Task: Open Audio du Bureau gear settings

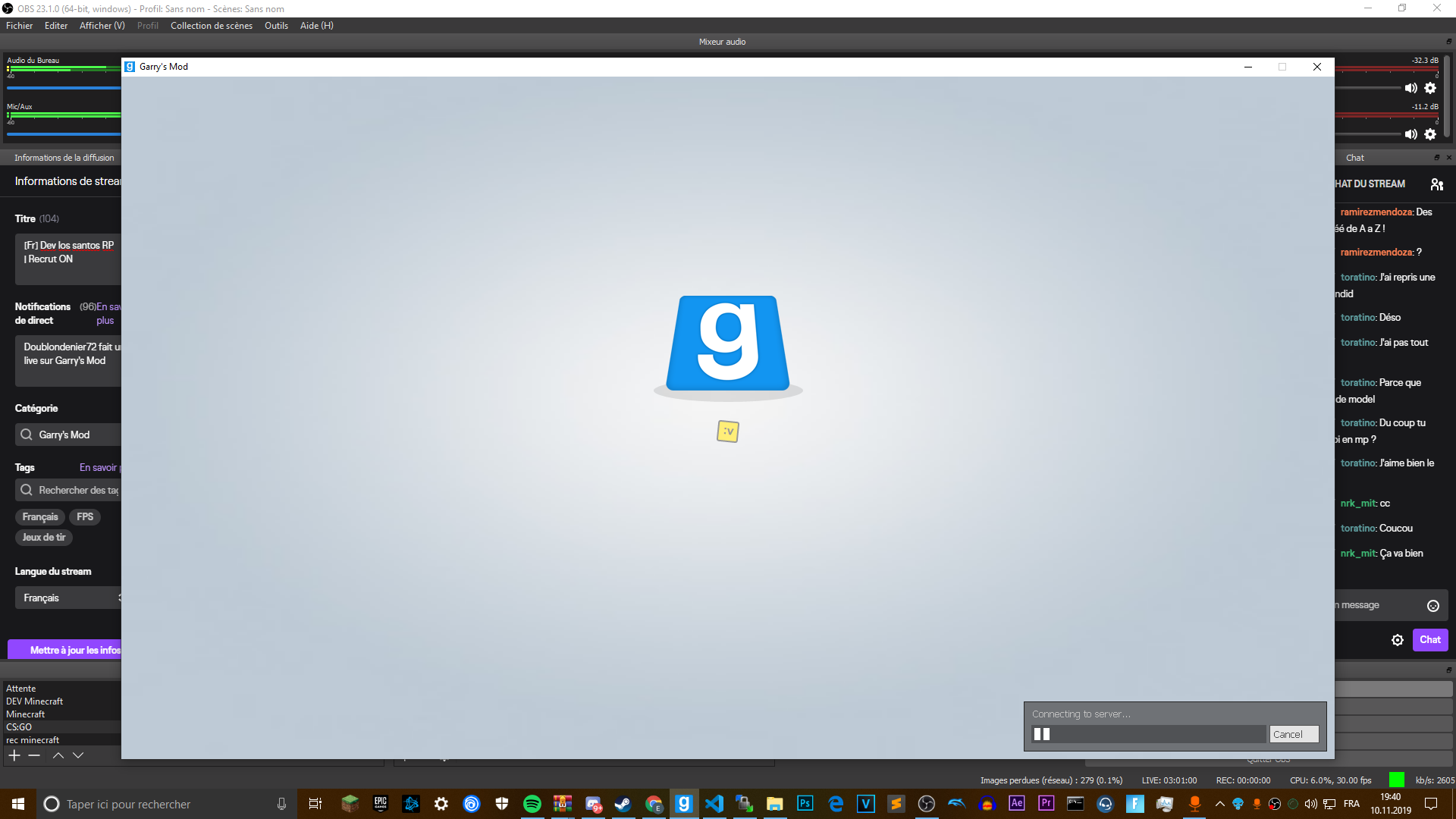Action: tap(1430, 88)
